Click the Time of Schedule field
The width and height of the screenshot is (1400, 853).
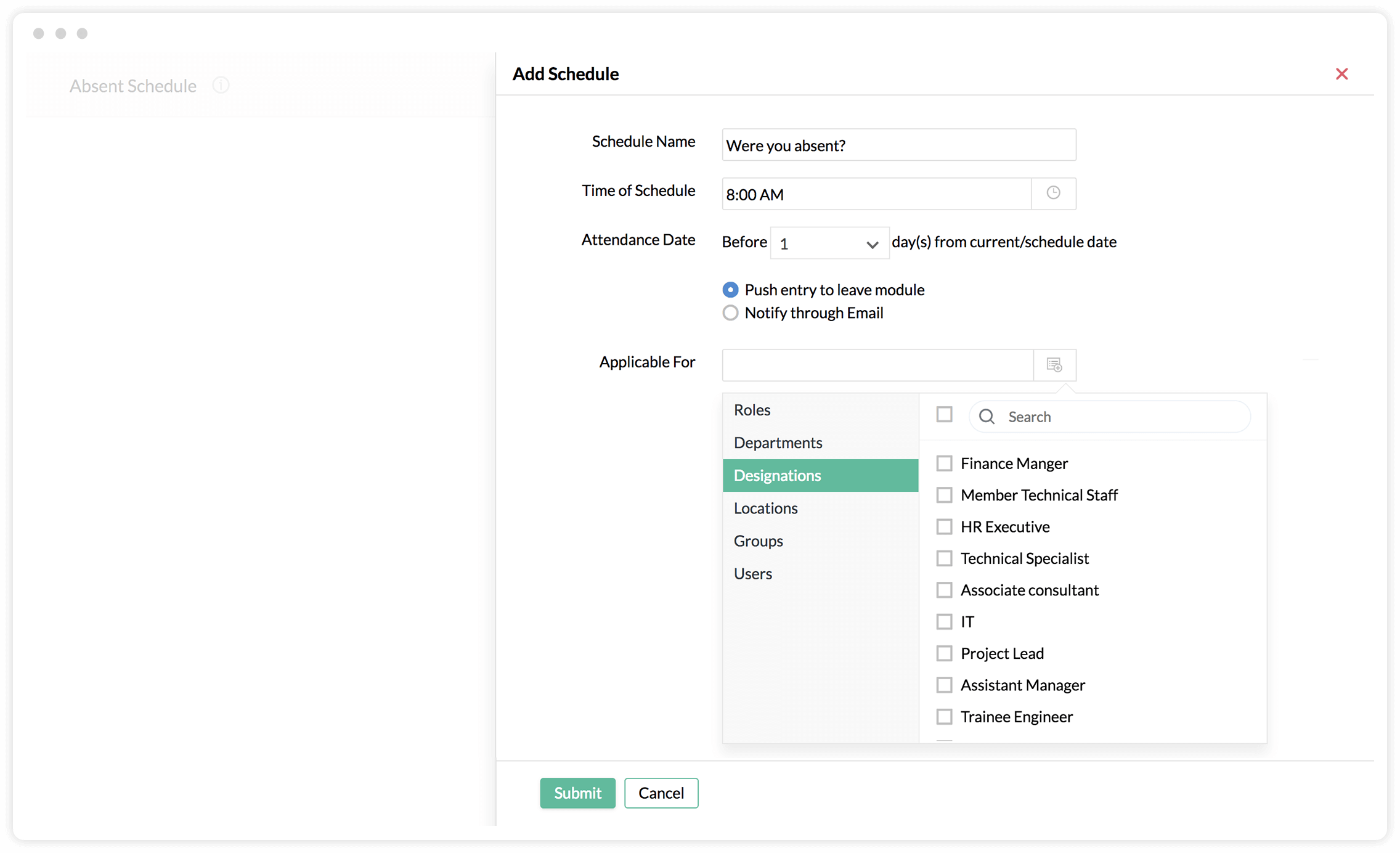coord(877,194)
